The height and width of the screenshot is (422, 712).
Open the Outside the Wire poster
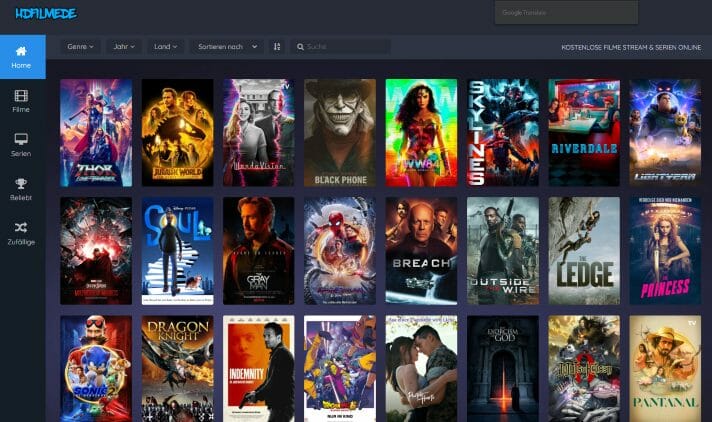coord(503,251)
